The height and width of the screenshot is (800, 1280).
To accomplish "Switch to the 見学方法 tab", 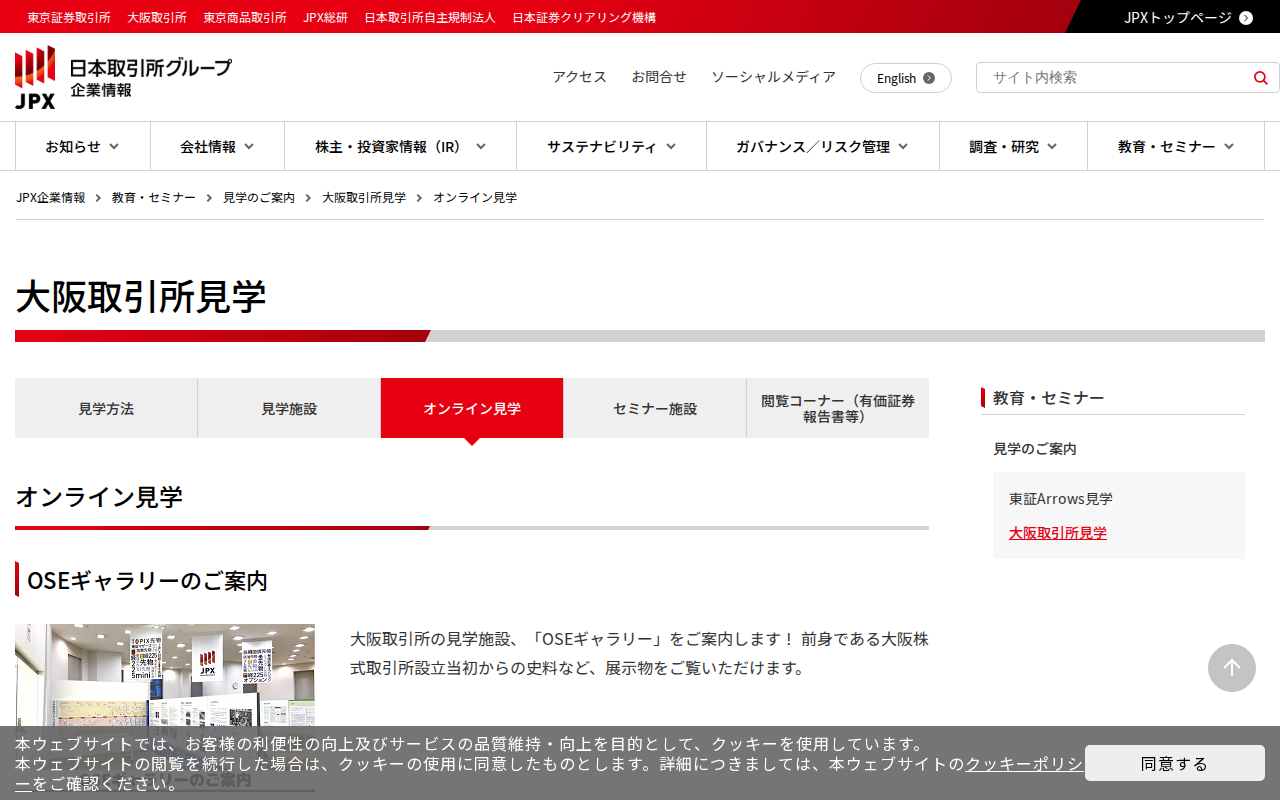I will pos(106,408).
